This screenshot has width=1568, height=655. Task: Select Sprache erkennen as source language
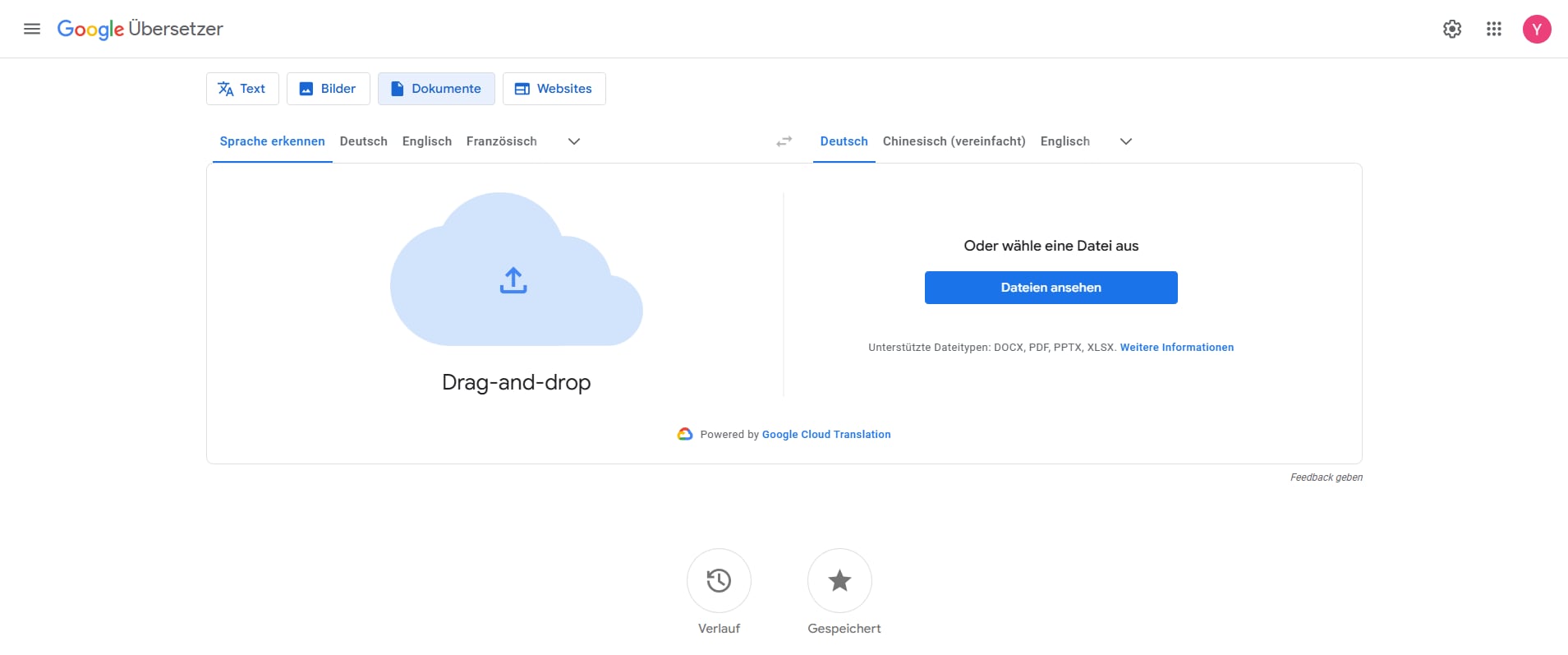tap(273, 141)
